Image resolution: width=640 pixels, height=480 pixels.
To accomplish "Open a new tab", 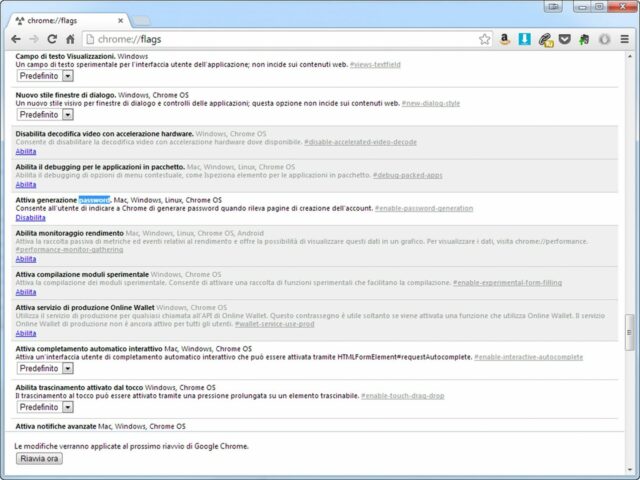I will click(141, 19).
